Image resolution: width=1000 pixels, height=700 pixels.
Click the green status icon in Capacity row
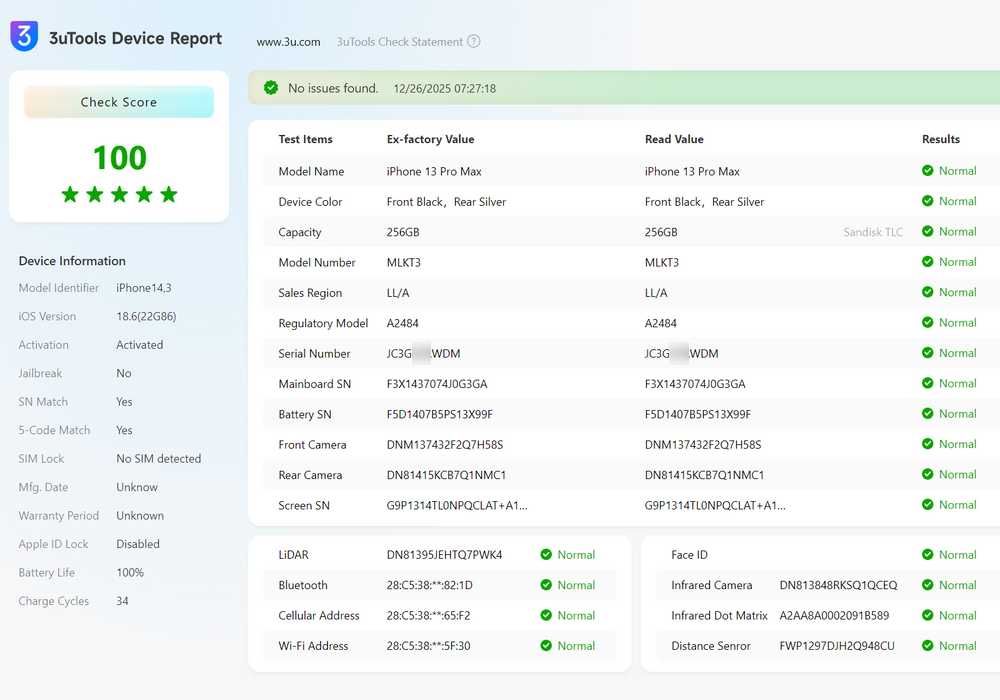pos(928,232)
